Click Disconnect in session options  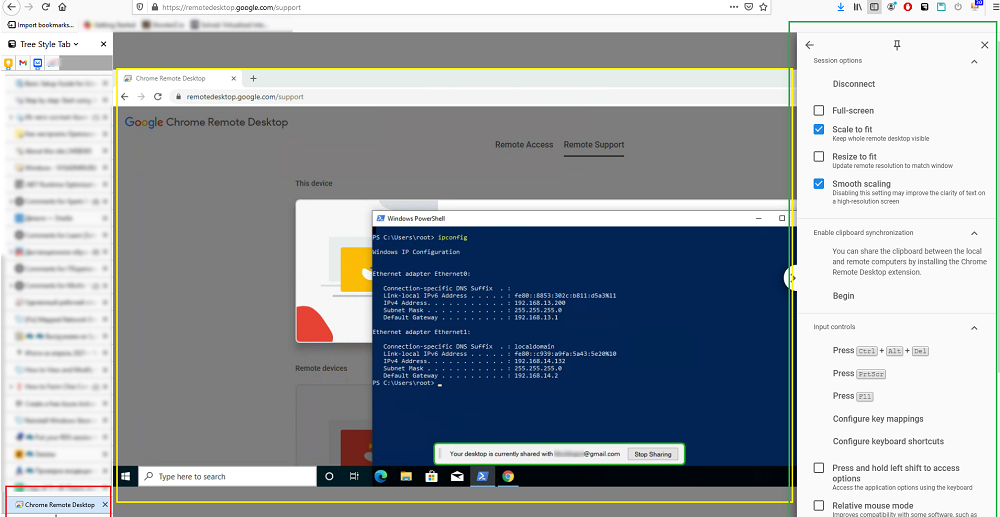[x=853, y=84]
